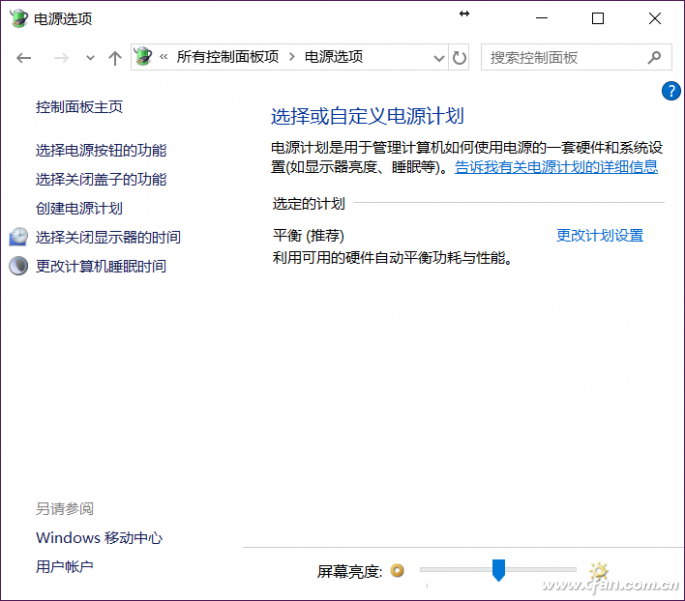
Task: Click the expand chevrons before 所有控制面板项
Action: [x=164, y=57]
